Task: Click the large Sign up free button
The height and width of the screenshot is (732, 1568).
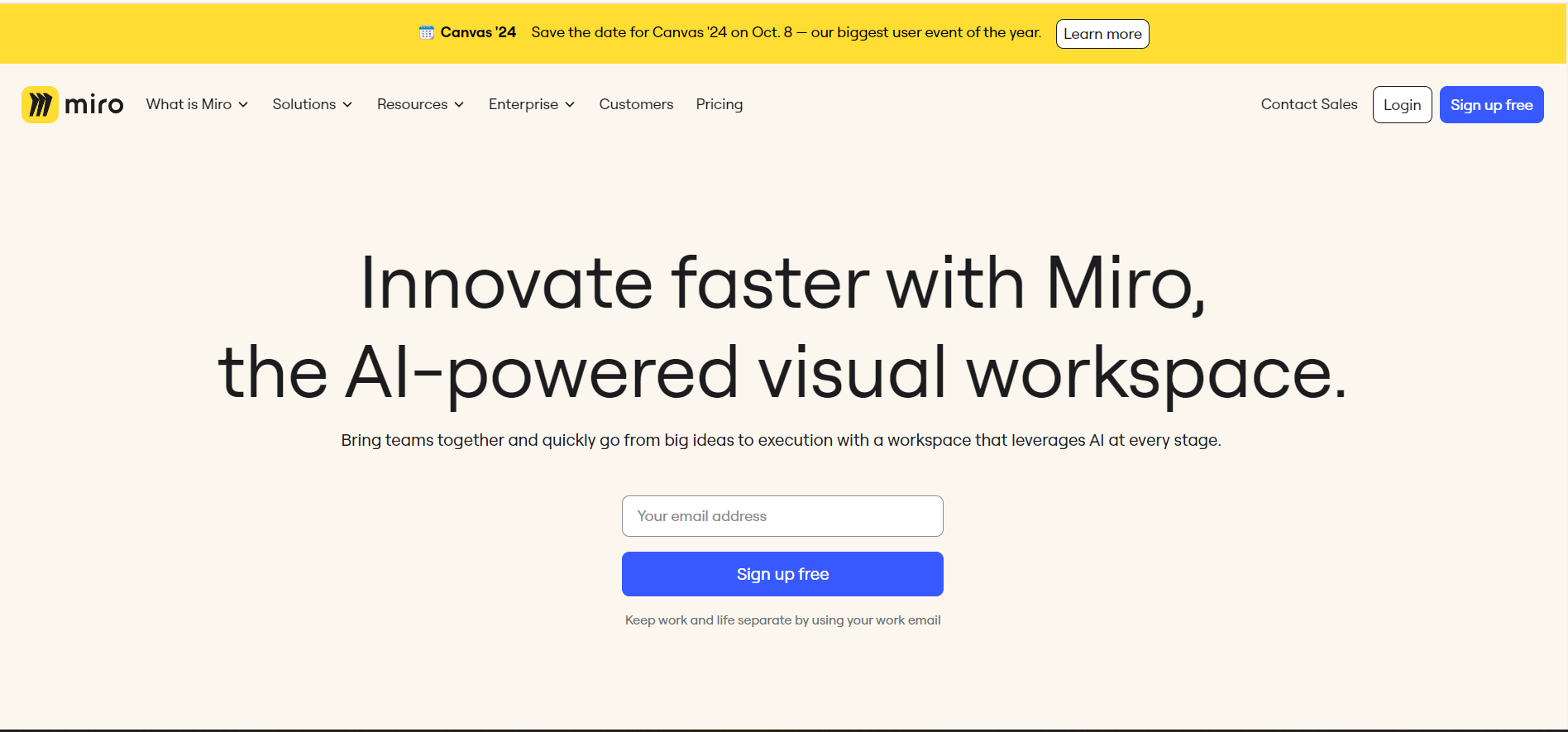Action: 782,574
